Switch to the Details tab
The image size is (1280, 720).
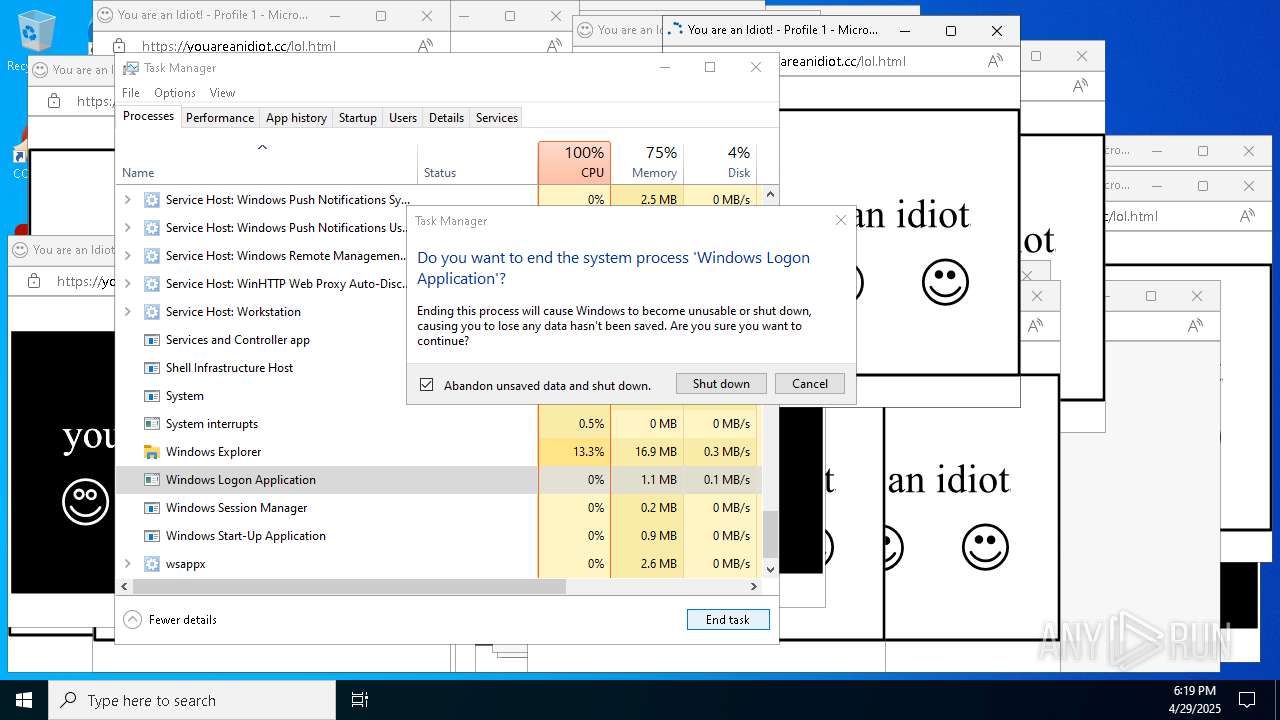click(x=446, y=118)
